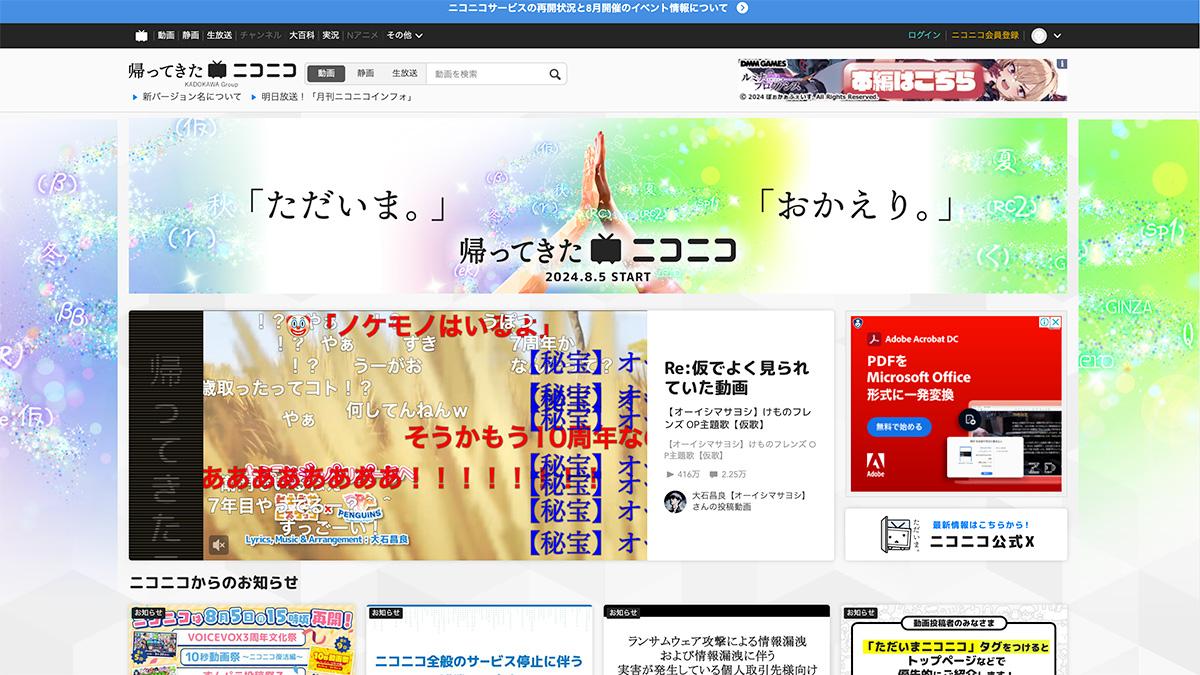The width and height of the screenshot is (1200, 675).
Task: Click the 帰ってきたニコニコ header logo
Action: [212, 70]
